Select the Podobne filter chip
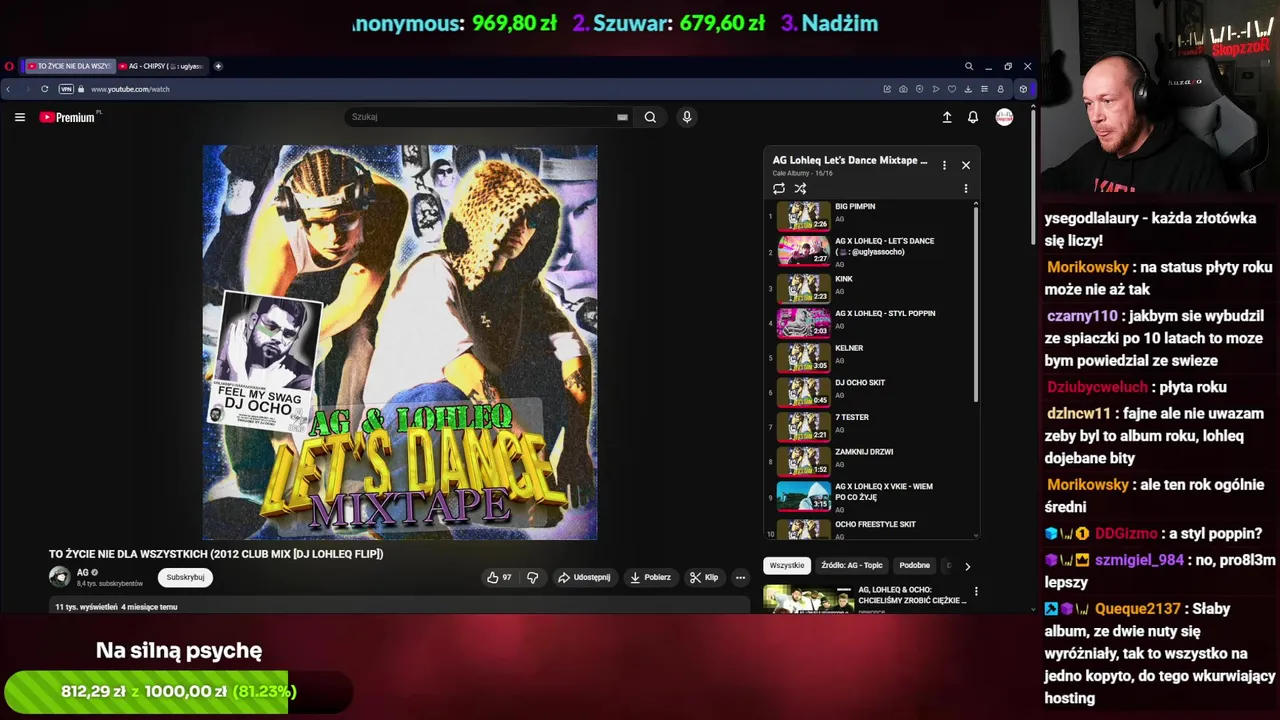This screenshot has height=720, width=1280. 914,566
